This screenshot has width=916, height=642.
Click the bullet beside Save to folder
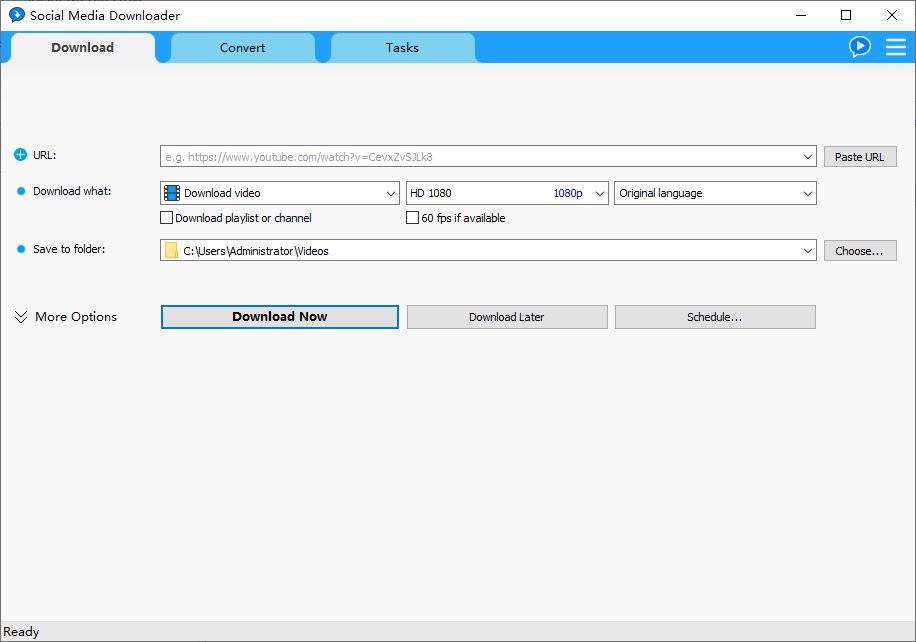coord(21,249)
